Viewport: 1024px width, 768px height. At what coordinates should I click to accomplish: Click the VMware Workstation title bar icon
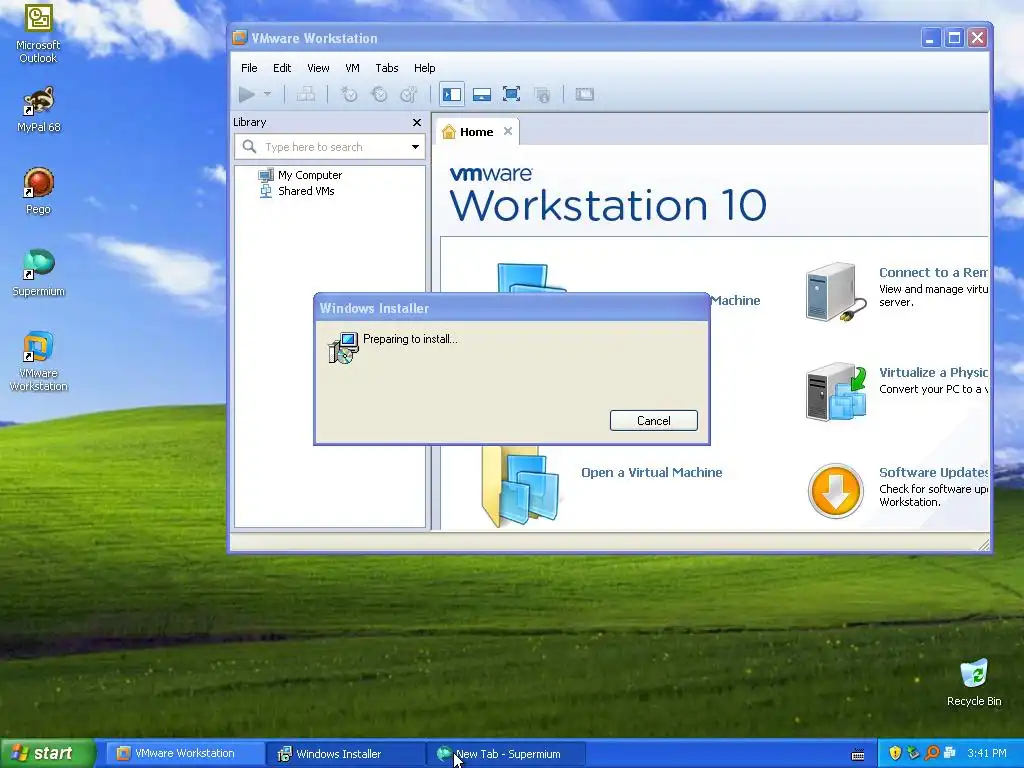[240, 38]
